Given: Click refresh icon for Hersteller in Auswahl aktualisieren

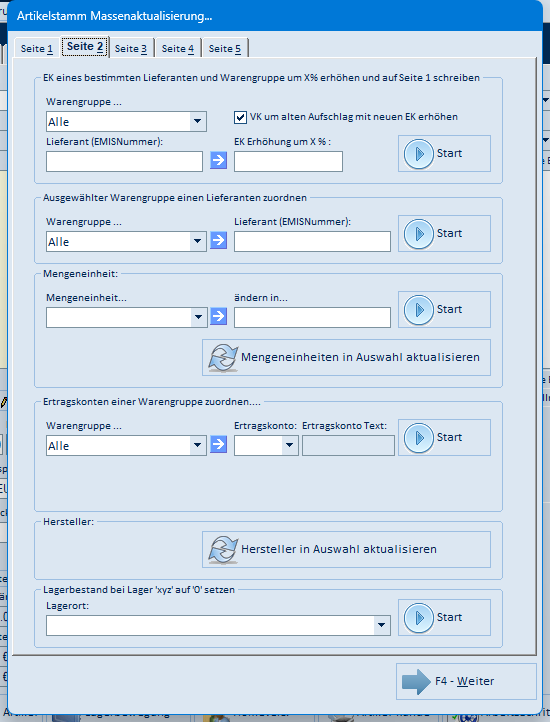Looking at the screenshot, I should [223, 550].
